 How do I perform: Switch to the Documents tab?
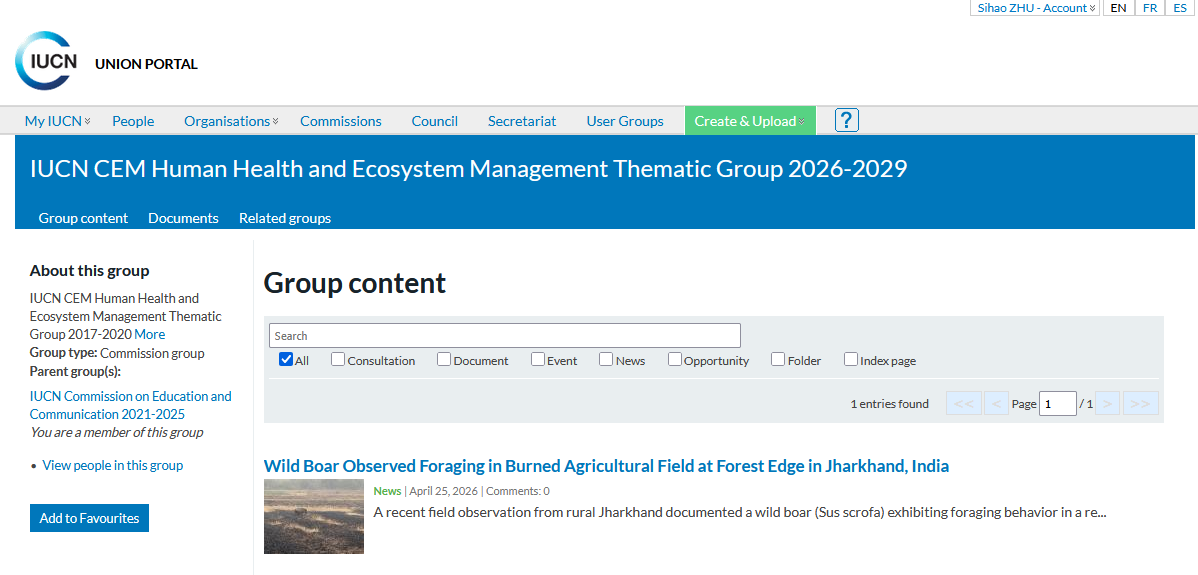pyautogui.click(x=183, y=218)
